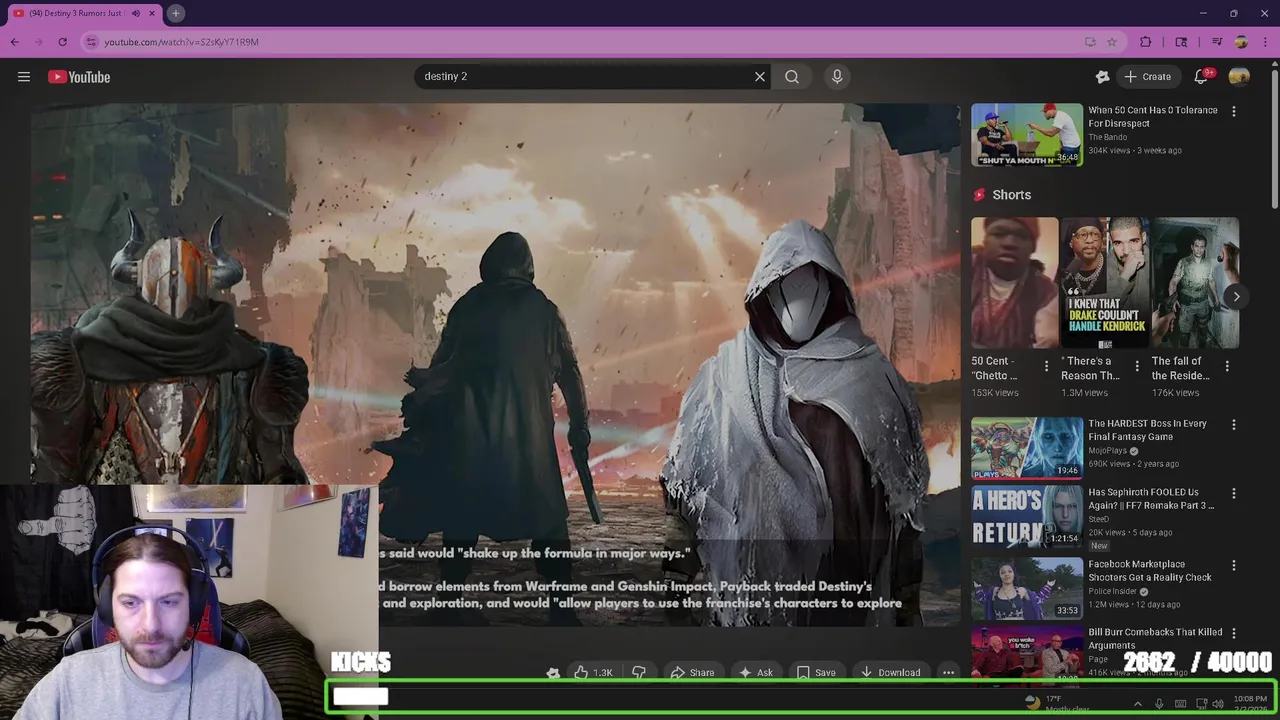This screenshot has height=720, width=1280.
Task: Click the system tray microphone icon
Action: point(1159,704)
